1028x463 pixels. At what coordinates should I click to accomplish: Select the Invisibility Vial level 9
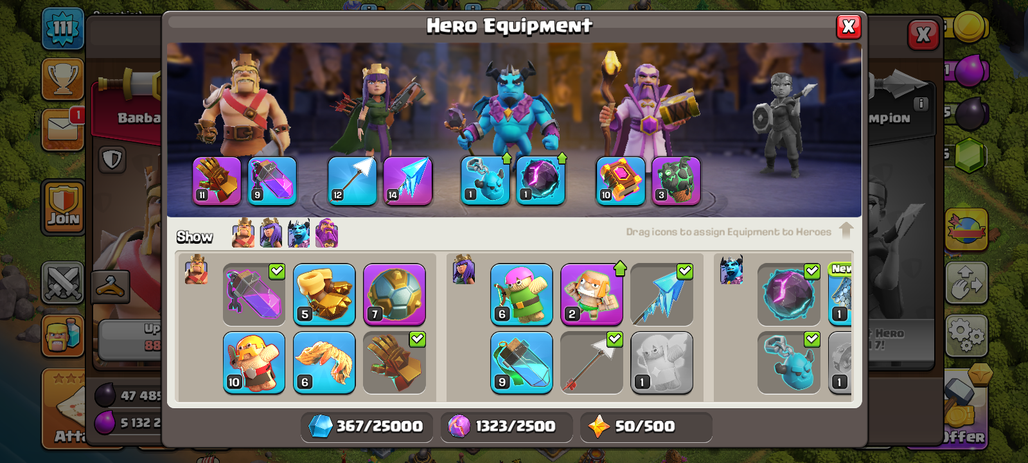tap(521, 363)
